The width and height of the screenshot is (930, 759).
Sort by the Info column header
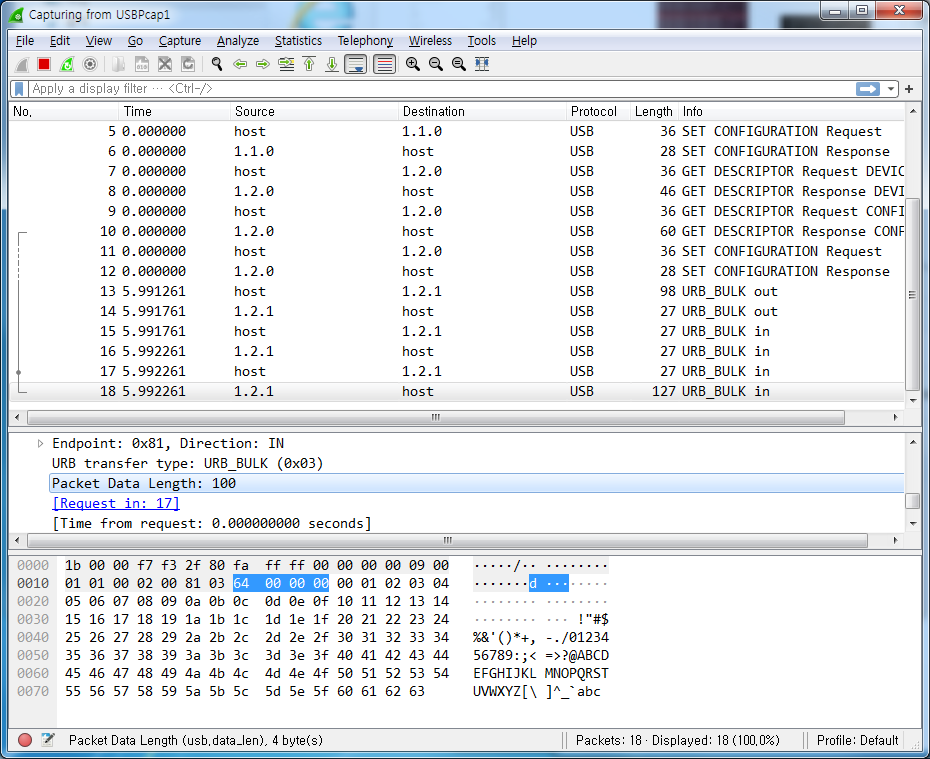pos(791,111)
